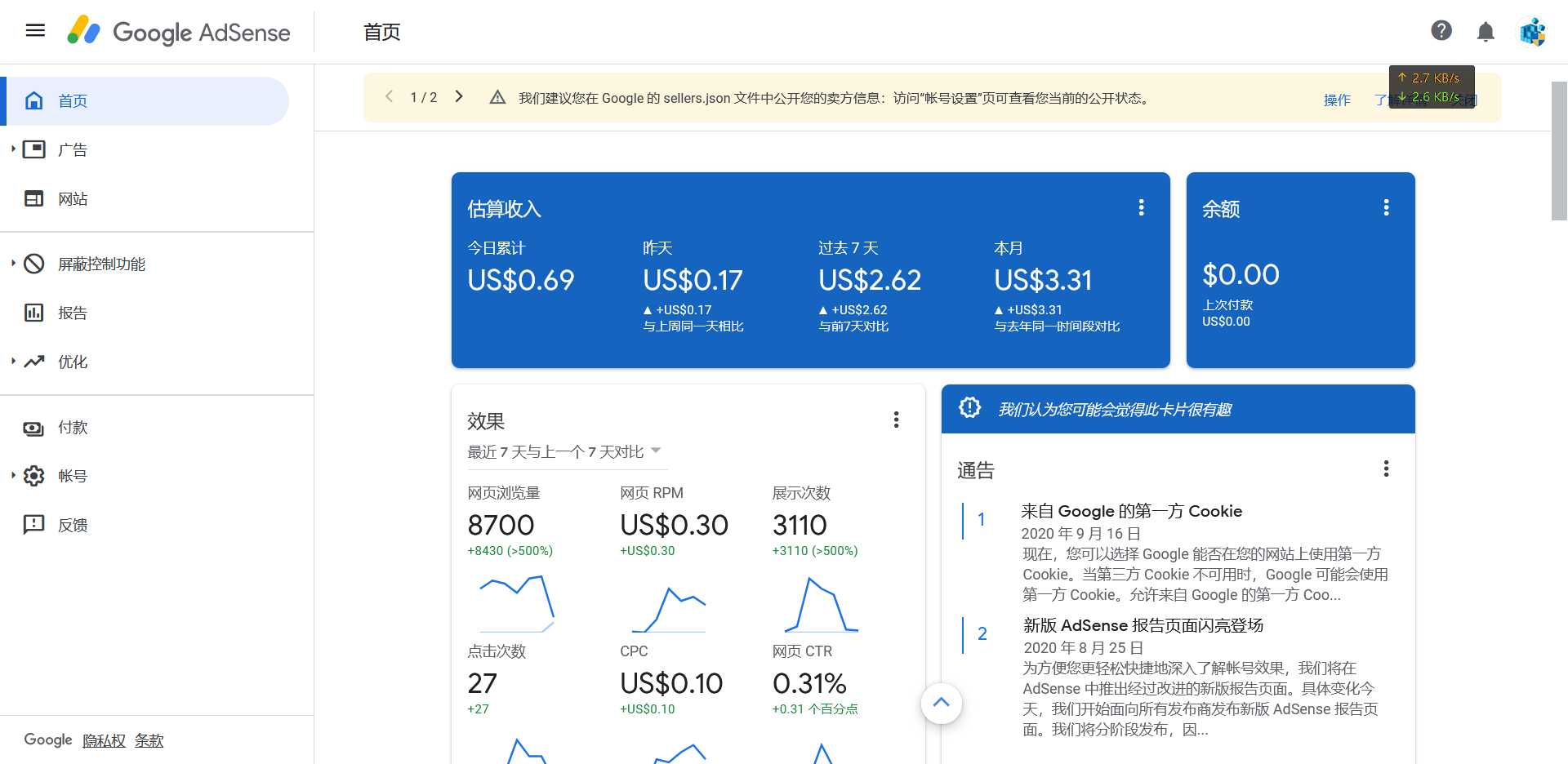Click the 帐号 account gear icon
The image size is (1568, 764).
click(33, 476)
